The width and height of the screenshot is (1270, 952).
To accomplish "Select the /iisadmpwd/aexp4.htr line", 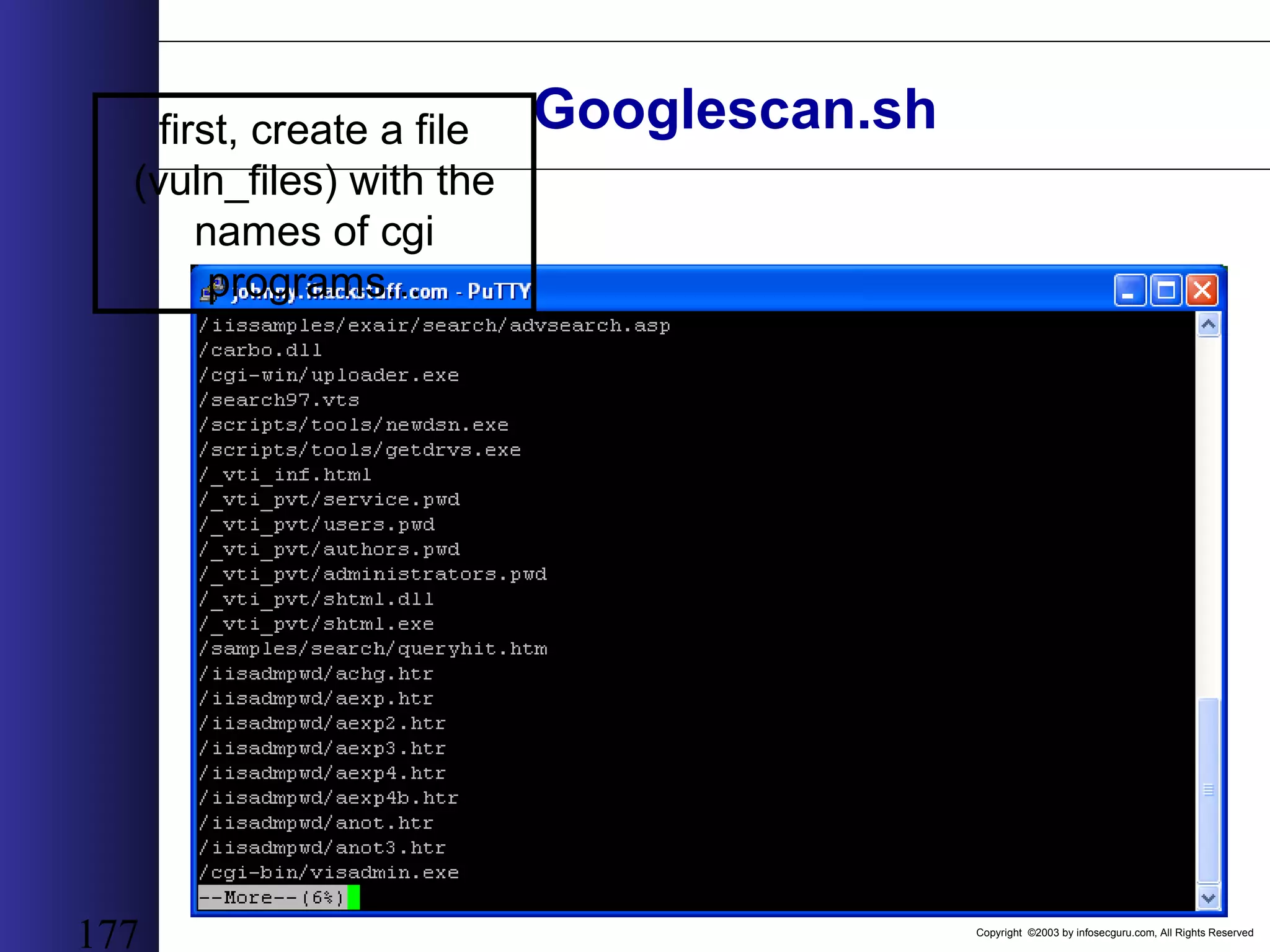I will pyautogui.click(x=322, y=773).
